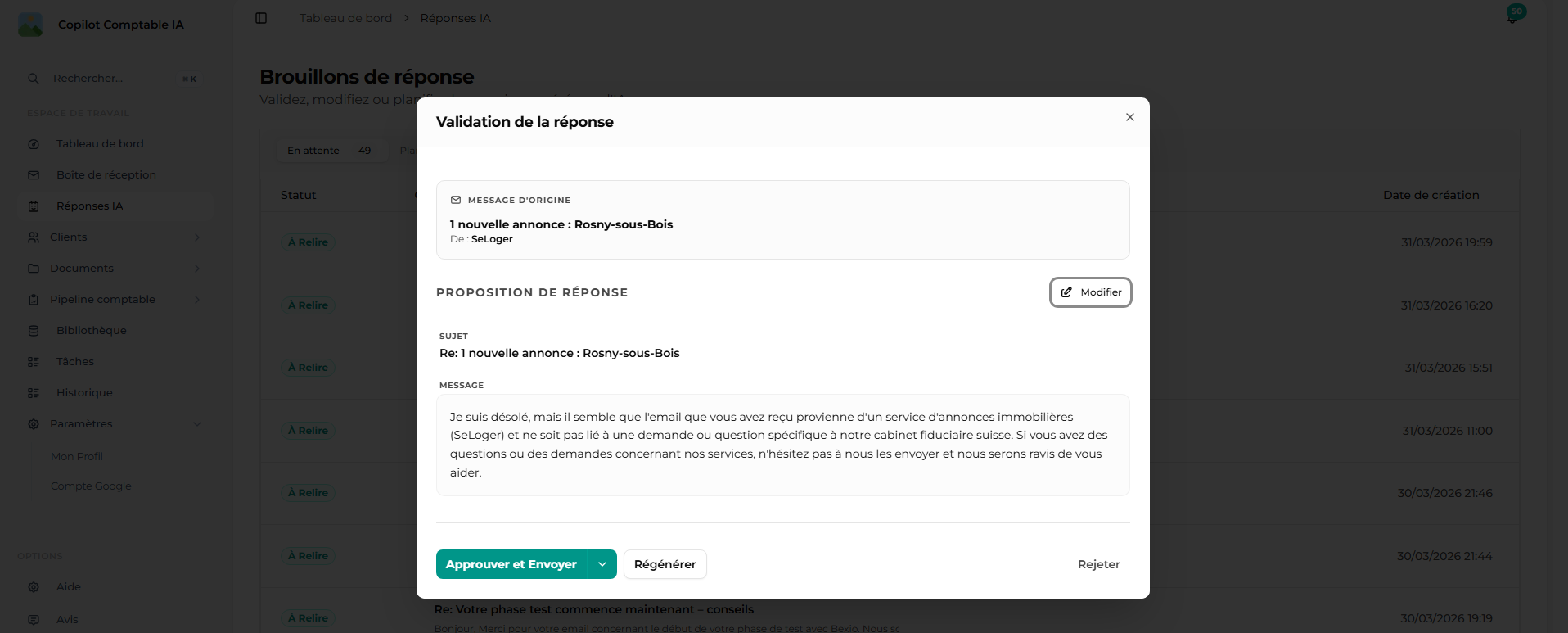Click the Paramètres gear icon
Screen dimensions: 1568x633
[x=34, y=424]
